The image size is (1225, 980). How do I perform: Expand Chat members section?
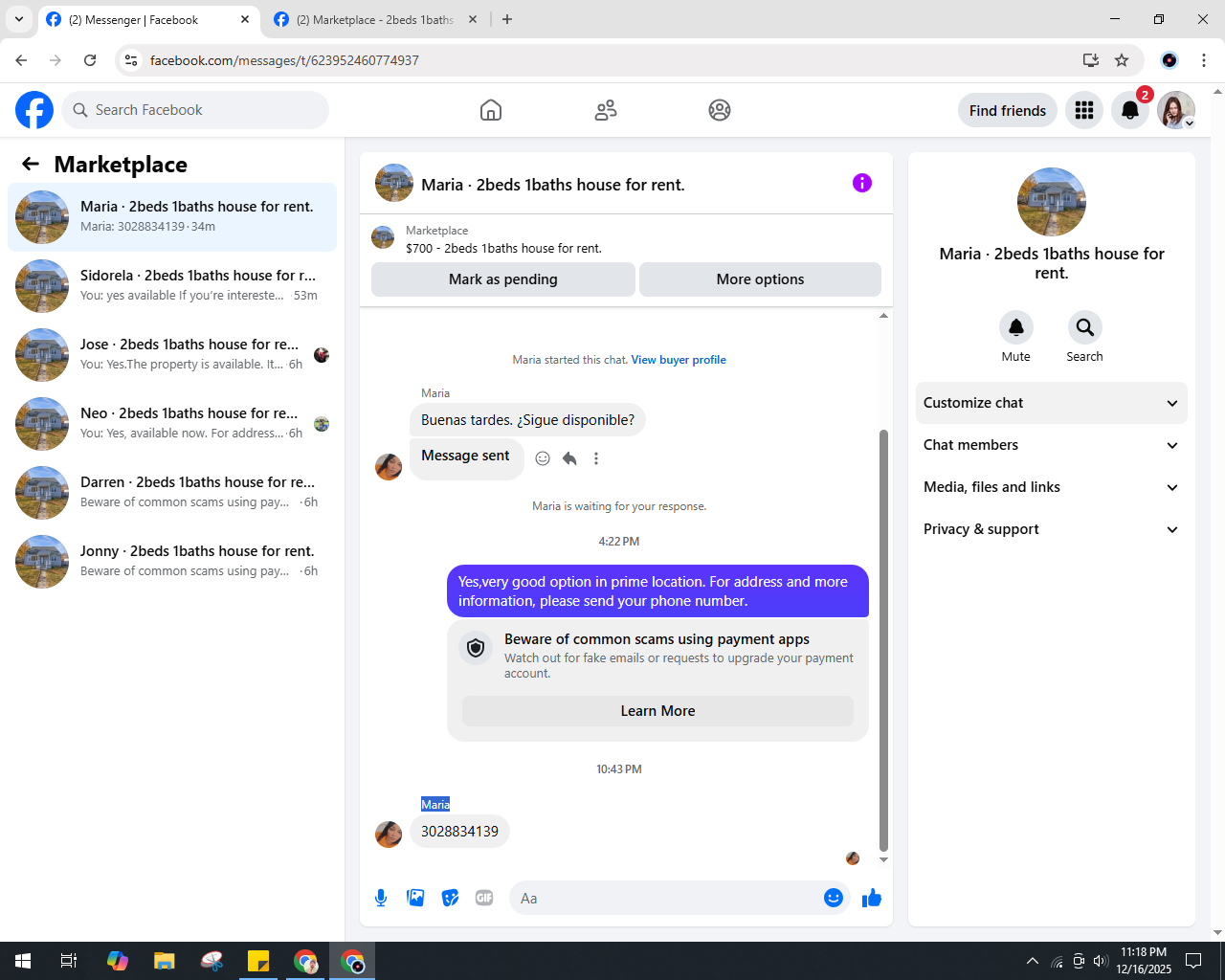point(1052,445)
